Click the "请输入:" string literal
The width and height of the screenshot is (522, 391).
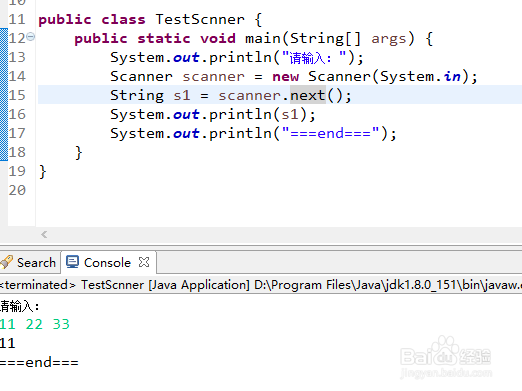314,58
